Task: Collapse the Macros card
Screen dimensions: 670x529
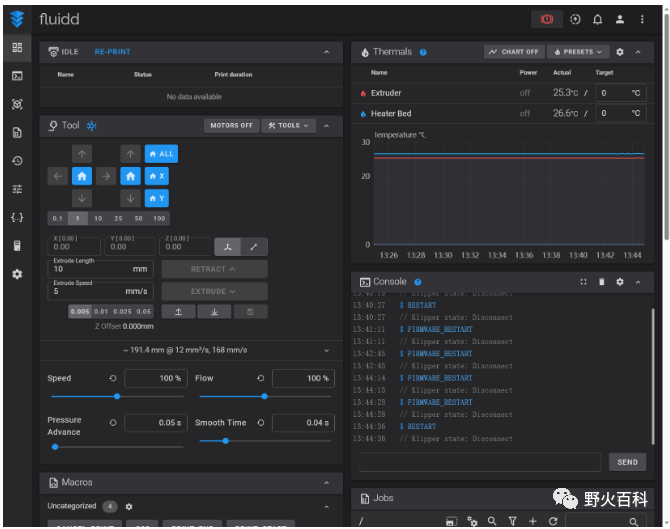Action: pyautogui.click(x=326, y=483)
